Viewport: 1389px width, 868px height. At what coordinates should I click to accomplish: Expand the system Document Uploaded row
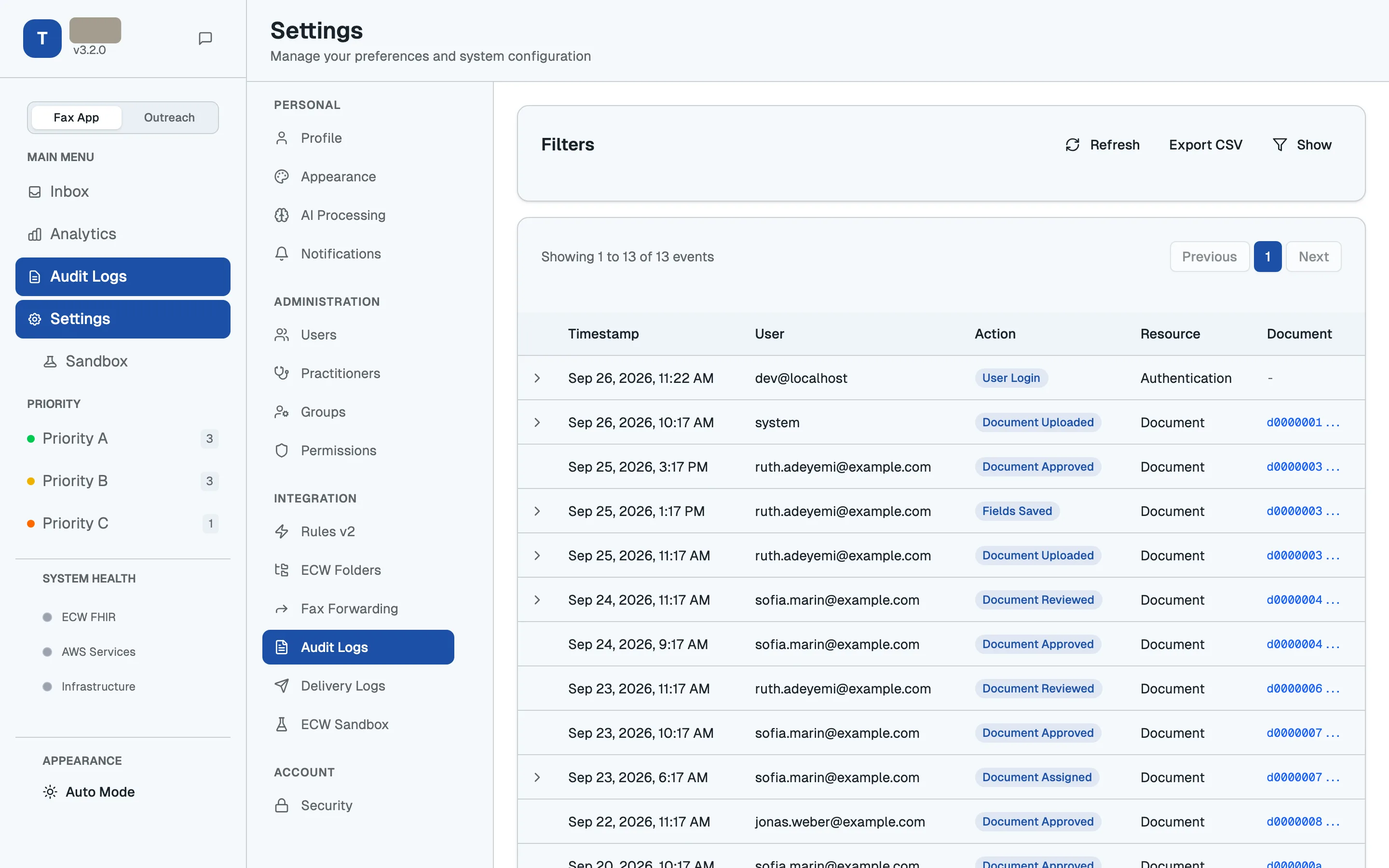(537, 422)
